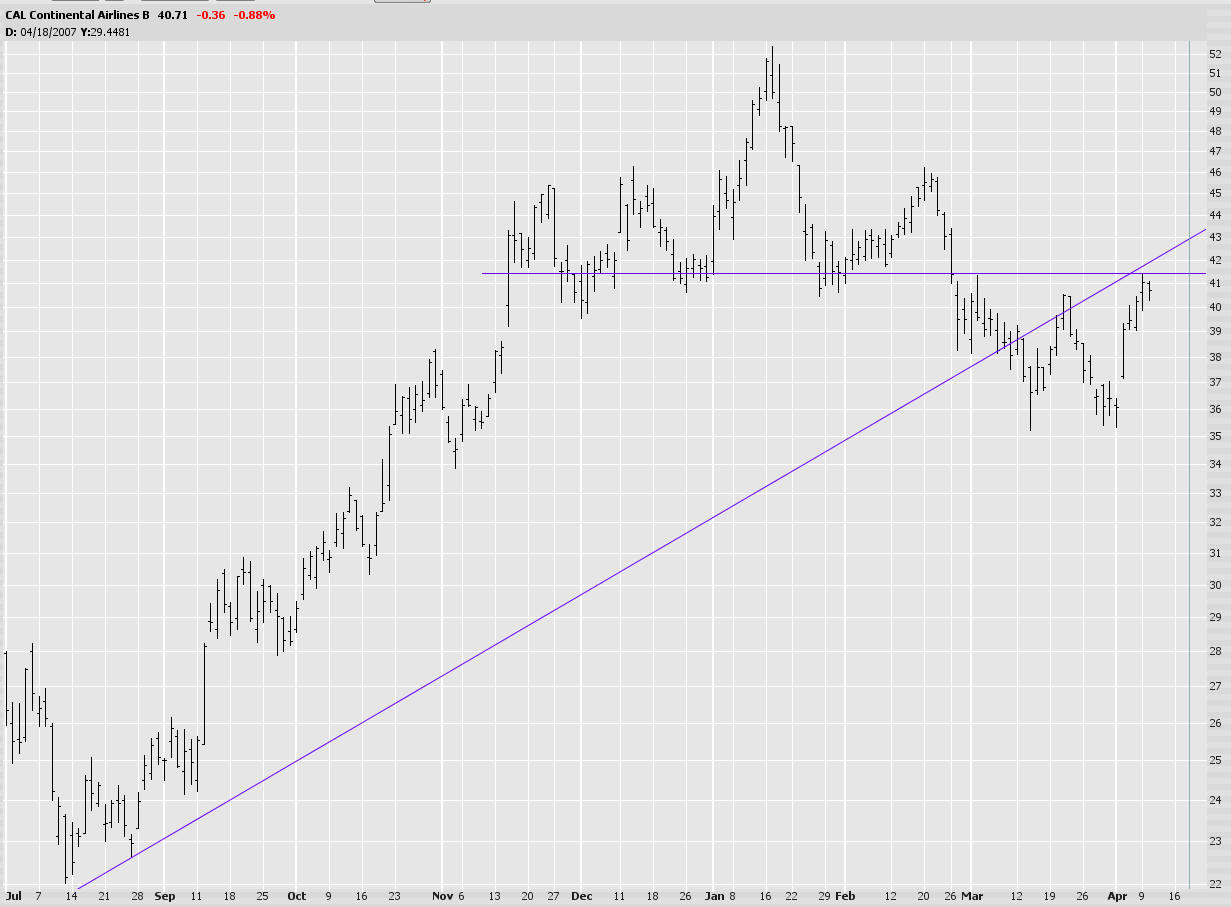Click the red price change -0.36
Screen dimensions: 1231x907
point(210,15)
